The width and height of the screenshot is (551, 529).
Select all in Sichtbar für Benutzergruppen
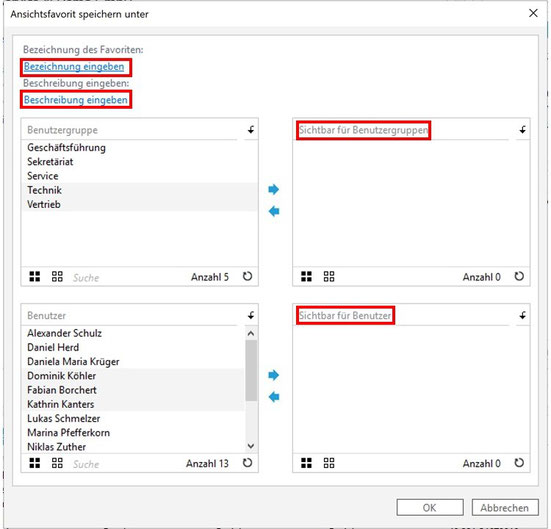pyautogui.click(x=306, y=277)
